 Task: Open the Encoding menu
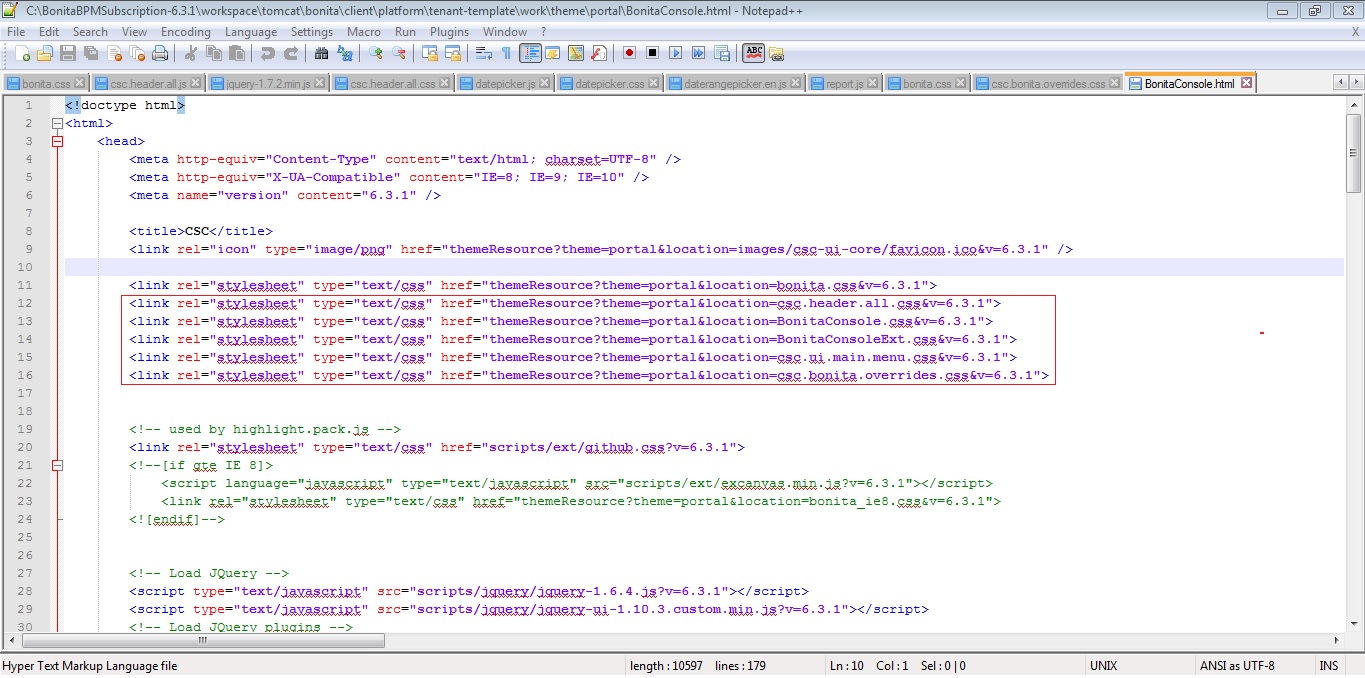[x=186, y=32]
